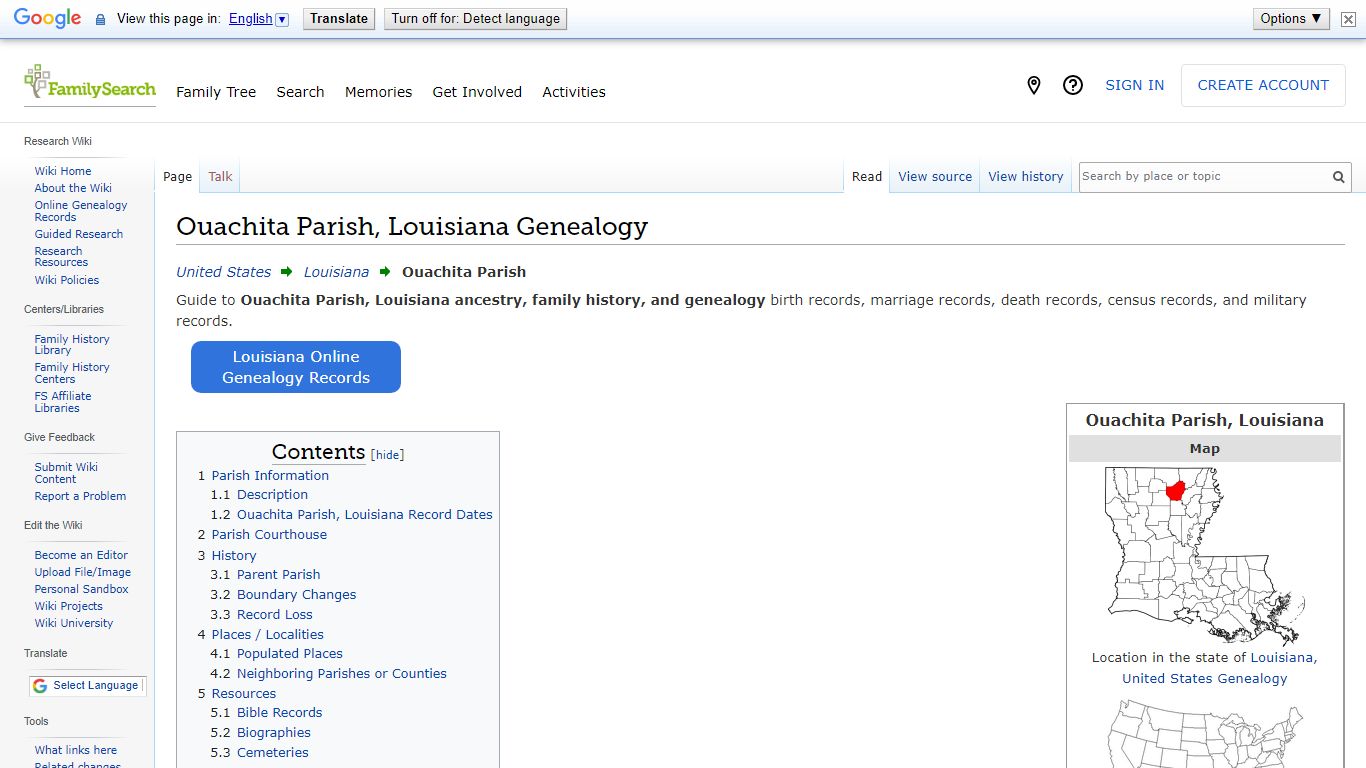Open Upload File/Image sidebar link
Viewport: 1366px width, 768px height.
(x=83, y=572)
